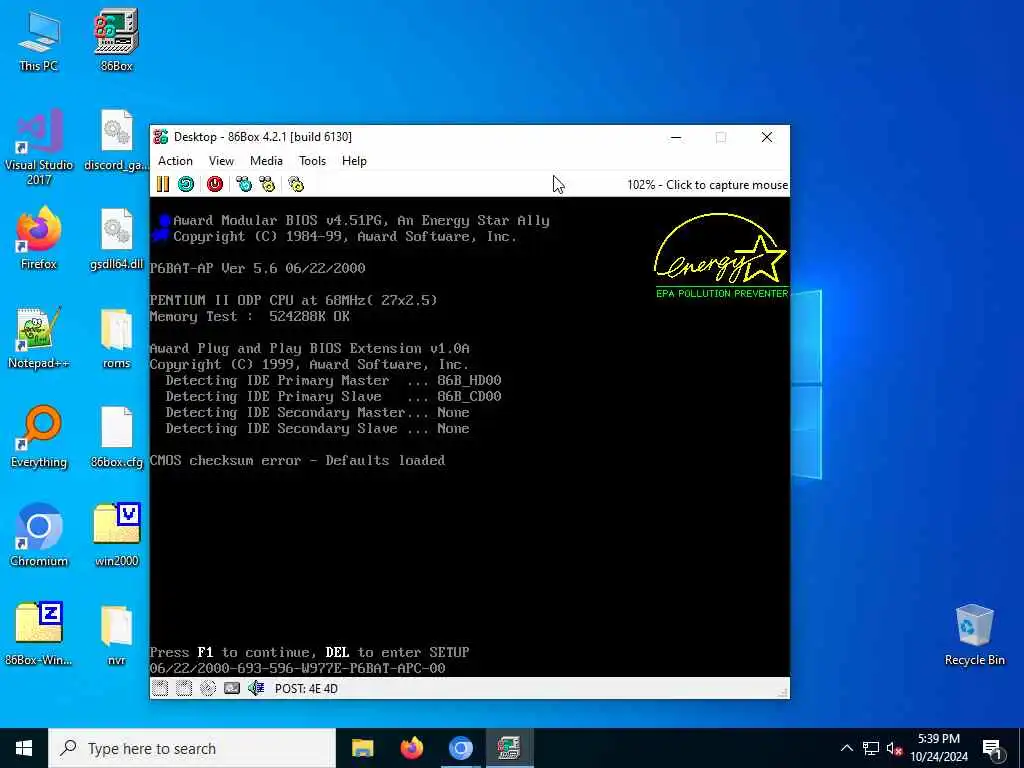Open Chromium from the taskbar
1024x768 pixels.
(x=460, y=748)
